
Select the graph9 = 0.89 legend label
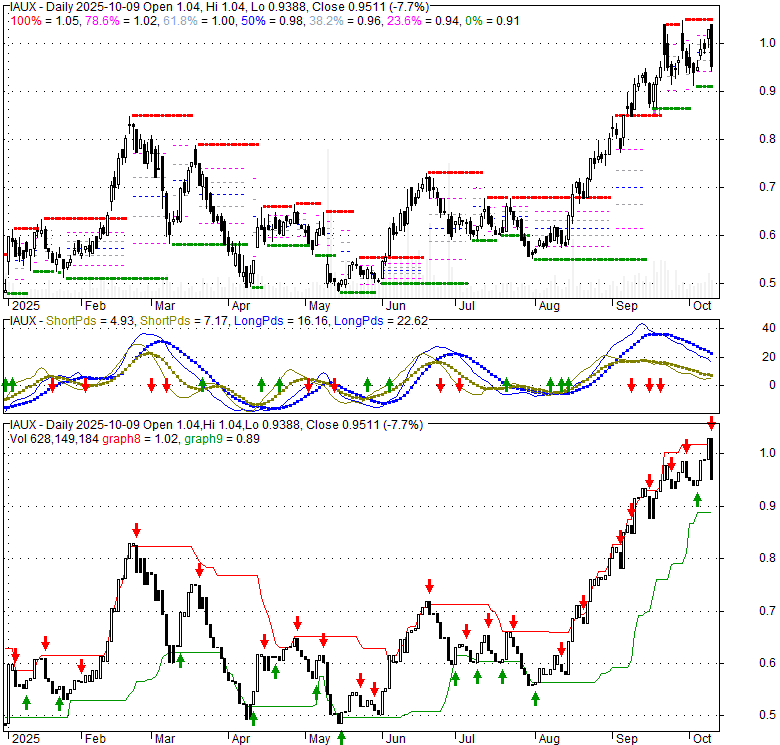pyautogui.click(x=222, y=439)
